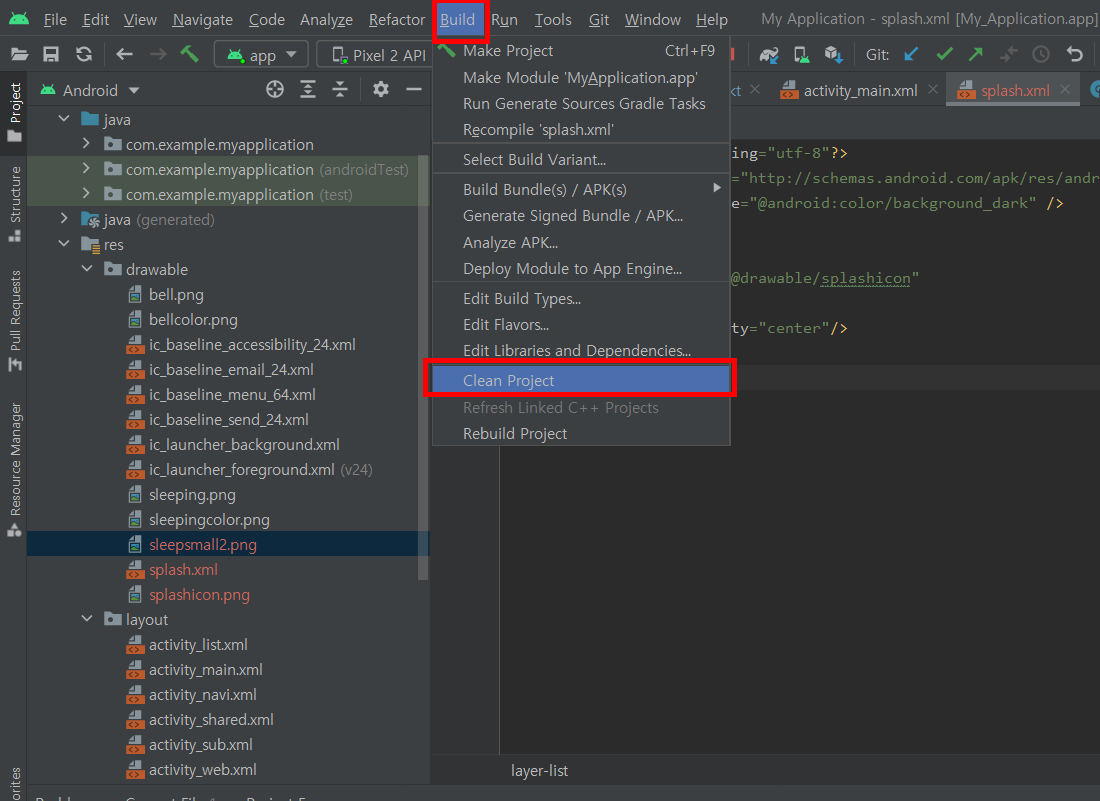1100x801 pixels.
Task: Click the Sync/refresh toolbar icon
Action: [84, 54]
